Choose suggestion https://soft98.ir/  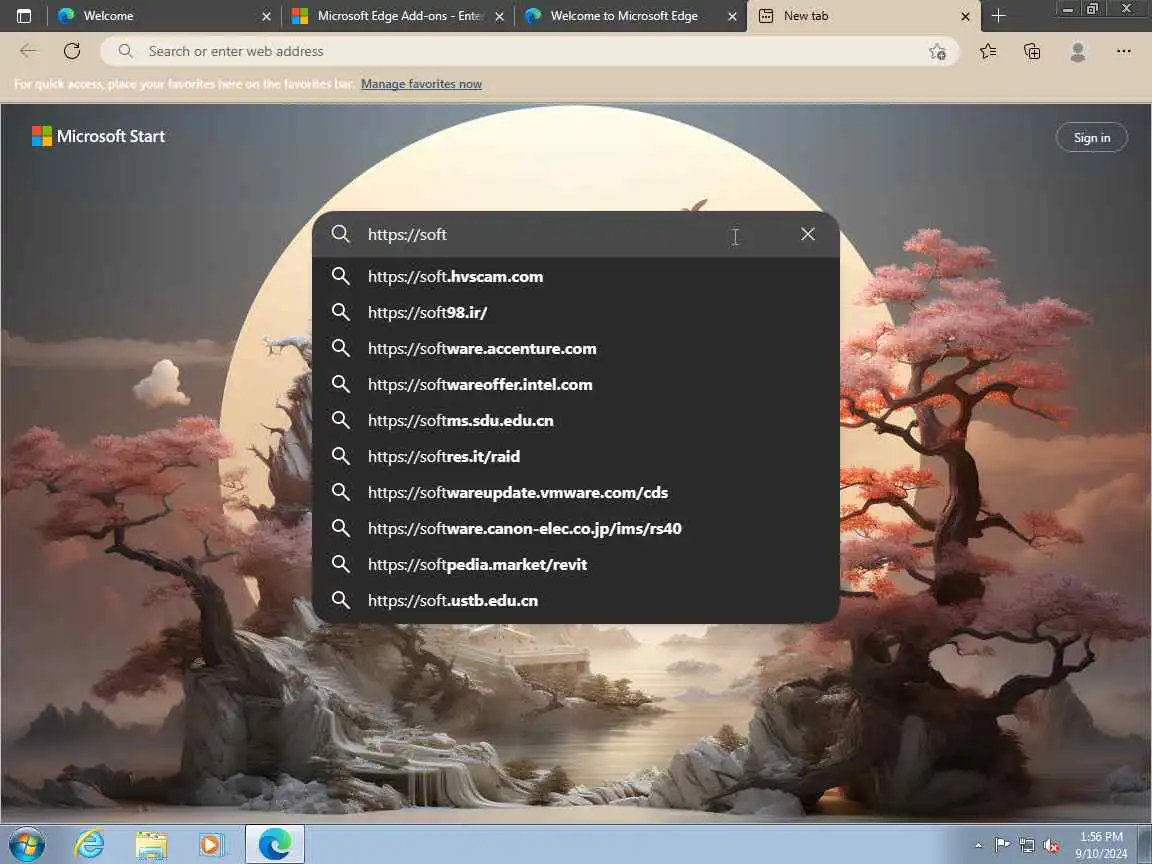click(x=576, y=312)
